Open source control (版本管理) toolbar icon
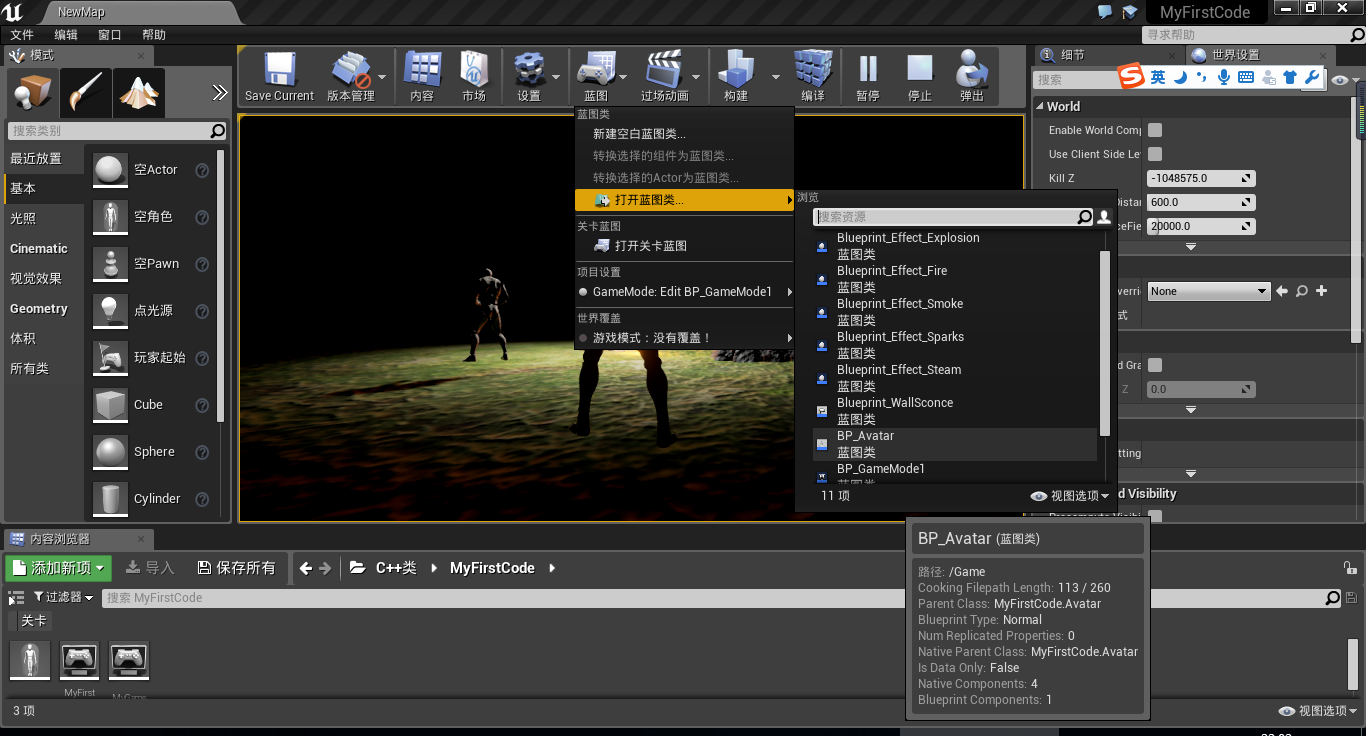 click(350, 70)
